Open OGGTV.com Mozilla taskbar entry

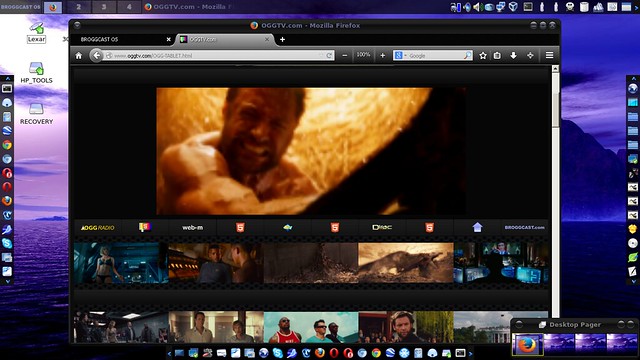(x=188, y=7)
